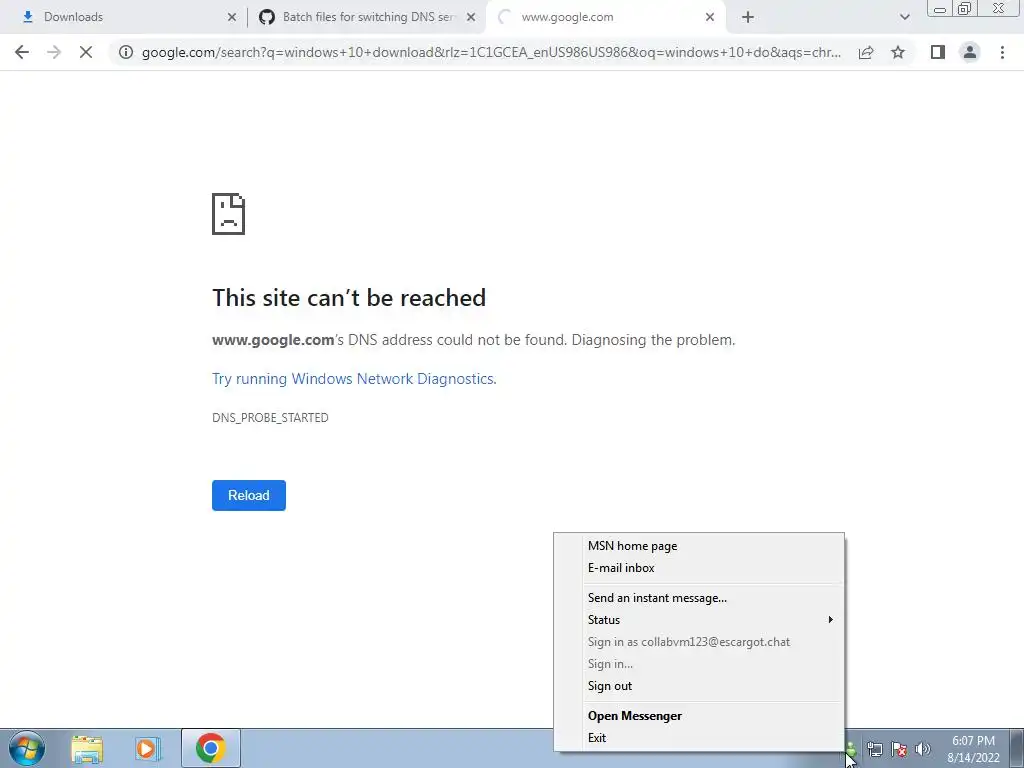Open Chrome three-dot menu
Screen dimensions: 1024x768
(1002, 52)
